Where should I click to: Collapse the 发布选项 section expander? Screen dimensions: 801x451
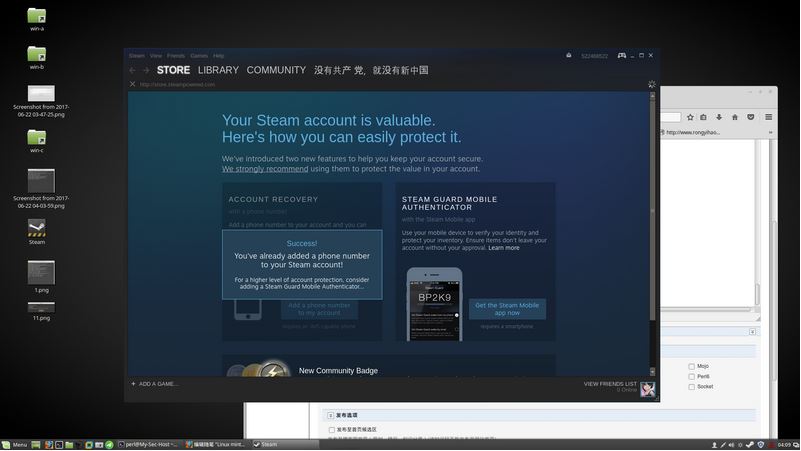(331, 415)
